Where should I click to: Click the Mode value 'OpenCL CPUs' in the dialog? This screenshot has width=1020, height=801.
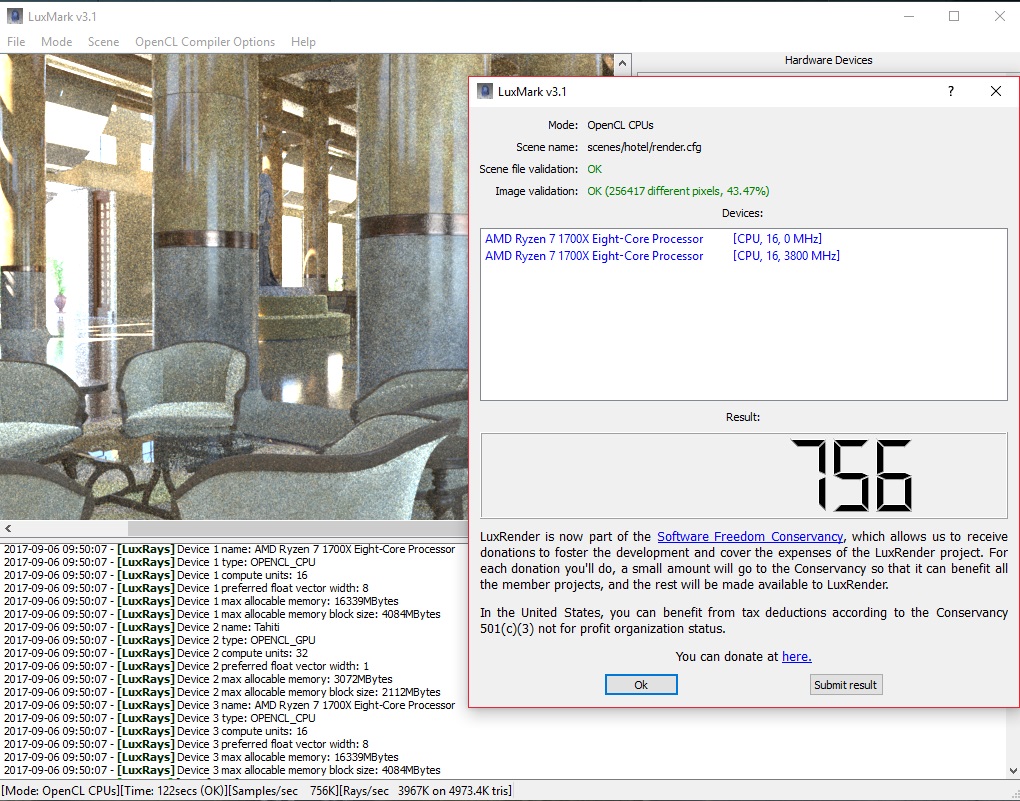pyautogui.click(x=620, y=125)
